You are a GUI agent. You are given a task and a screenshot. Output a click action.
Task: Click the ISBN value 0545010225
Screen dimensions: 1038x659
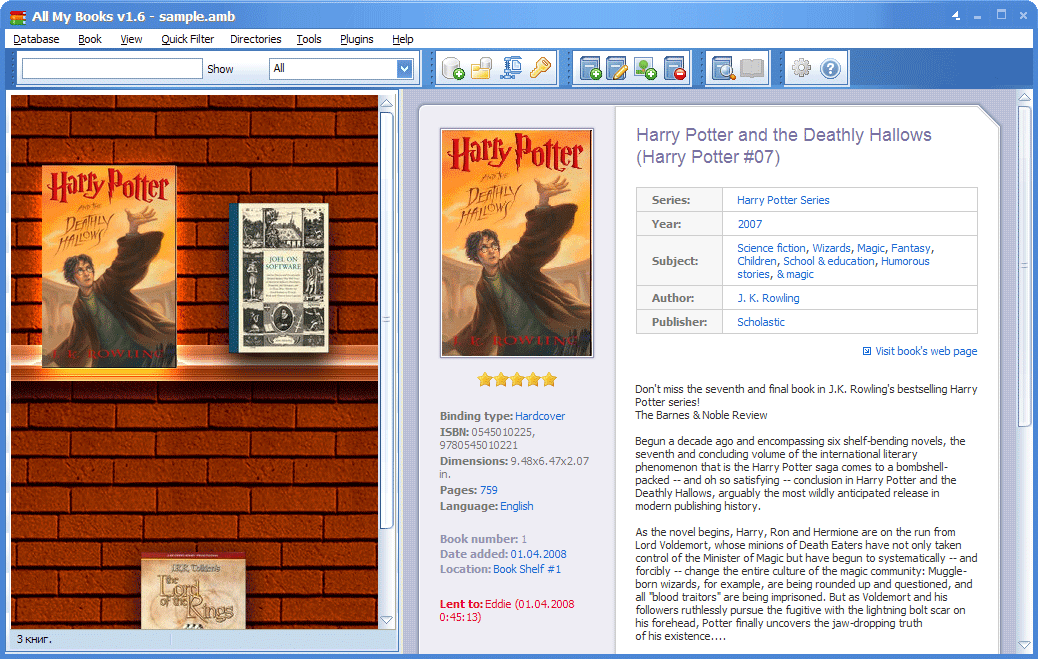click(502, 432)
